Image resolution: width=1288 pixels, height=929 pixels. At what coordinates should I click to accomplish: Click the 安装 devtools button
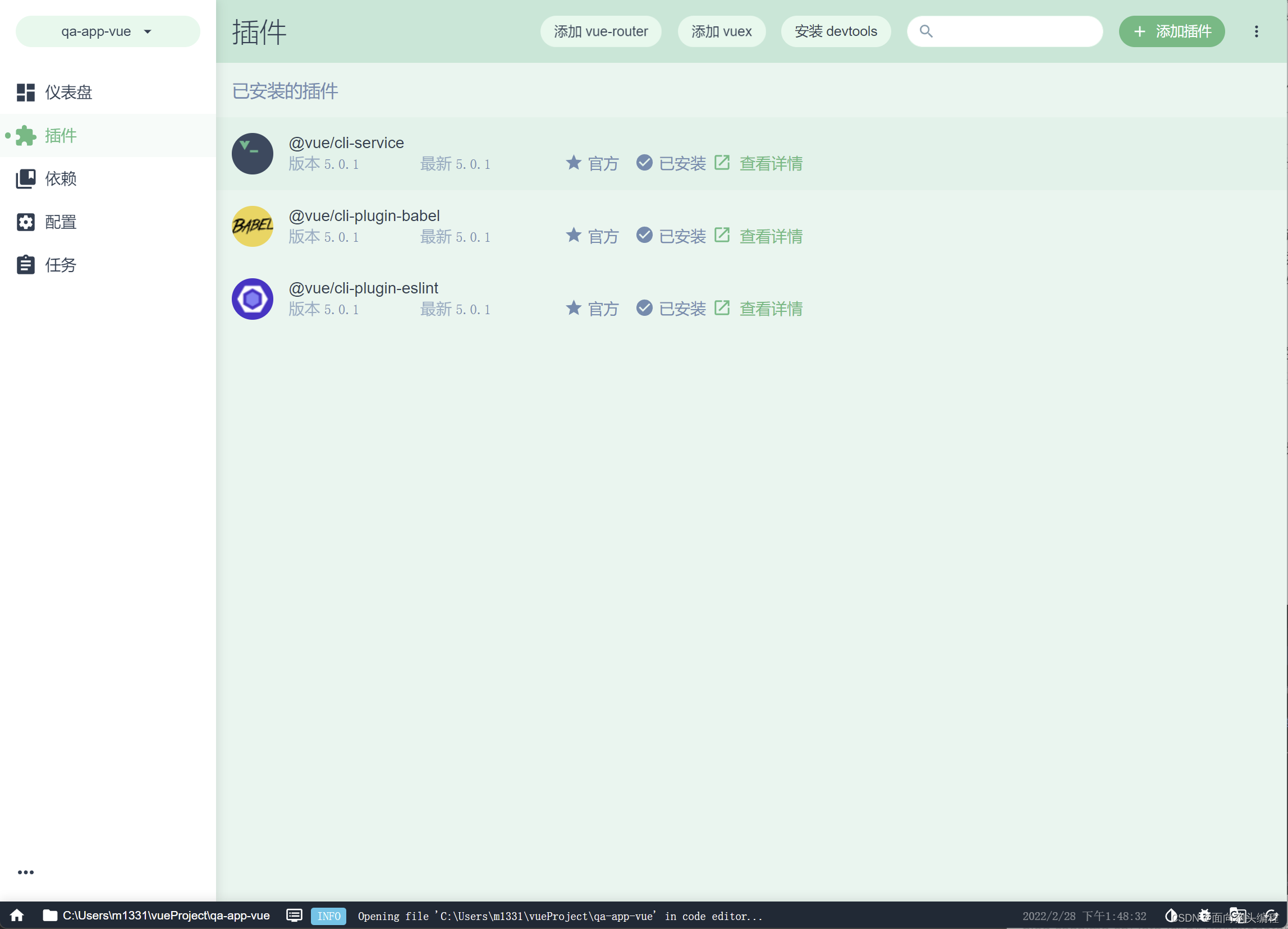pos(836,31)
